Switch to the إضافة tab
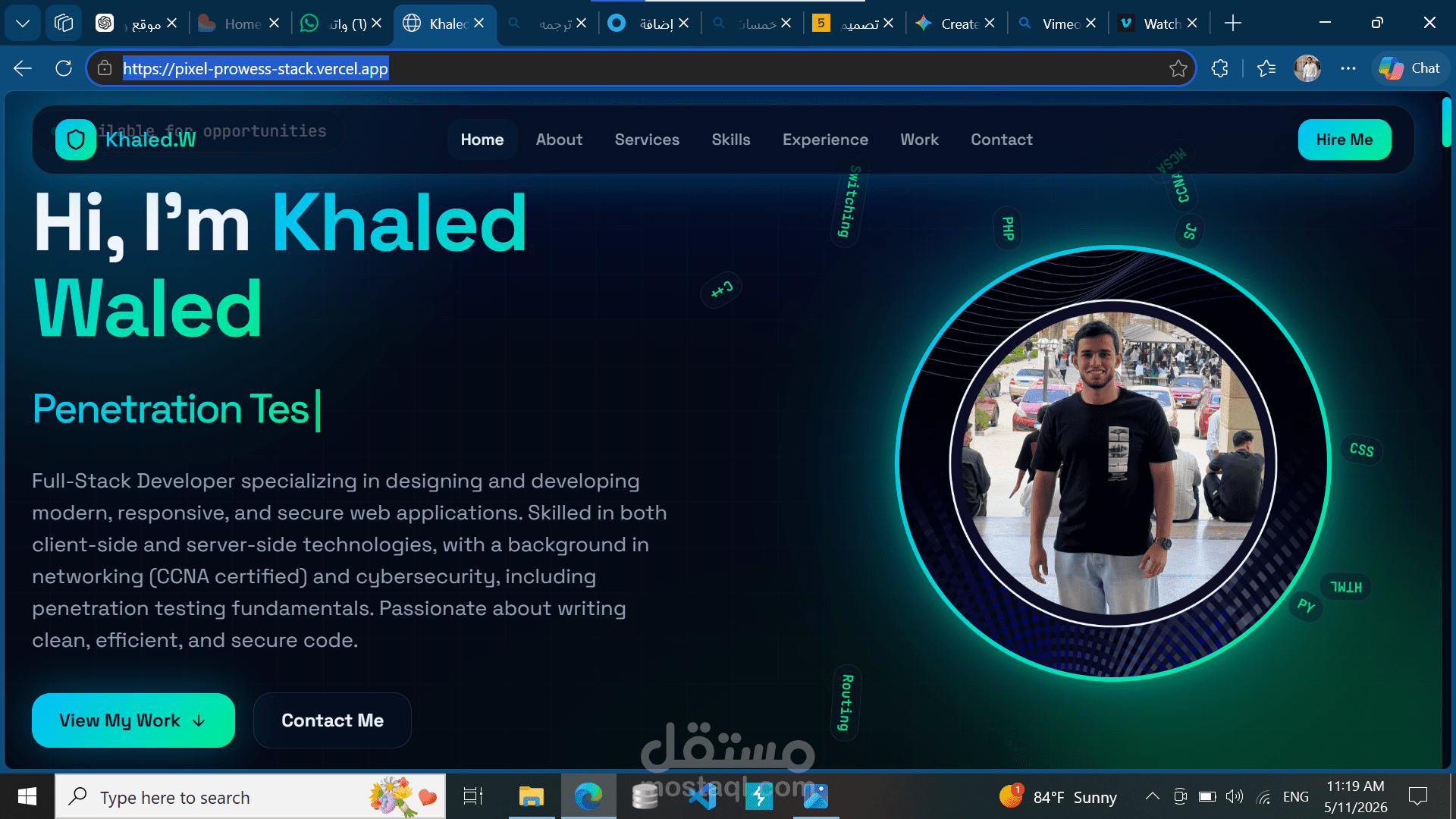This screenshot has width=1456, height=819. click(649, 24)
